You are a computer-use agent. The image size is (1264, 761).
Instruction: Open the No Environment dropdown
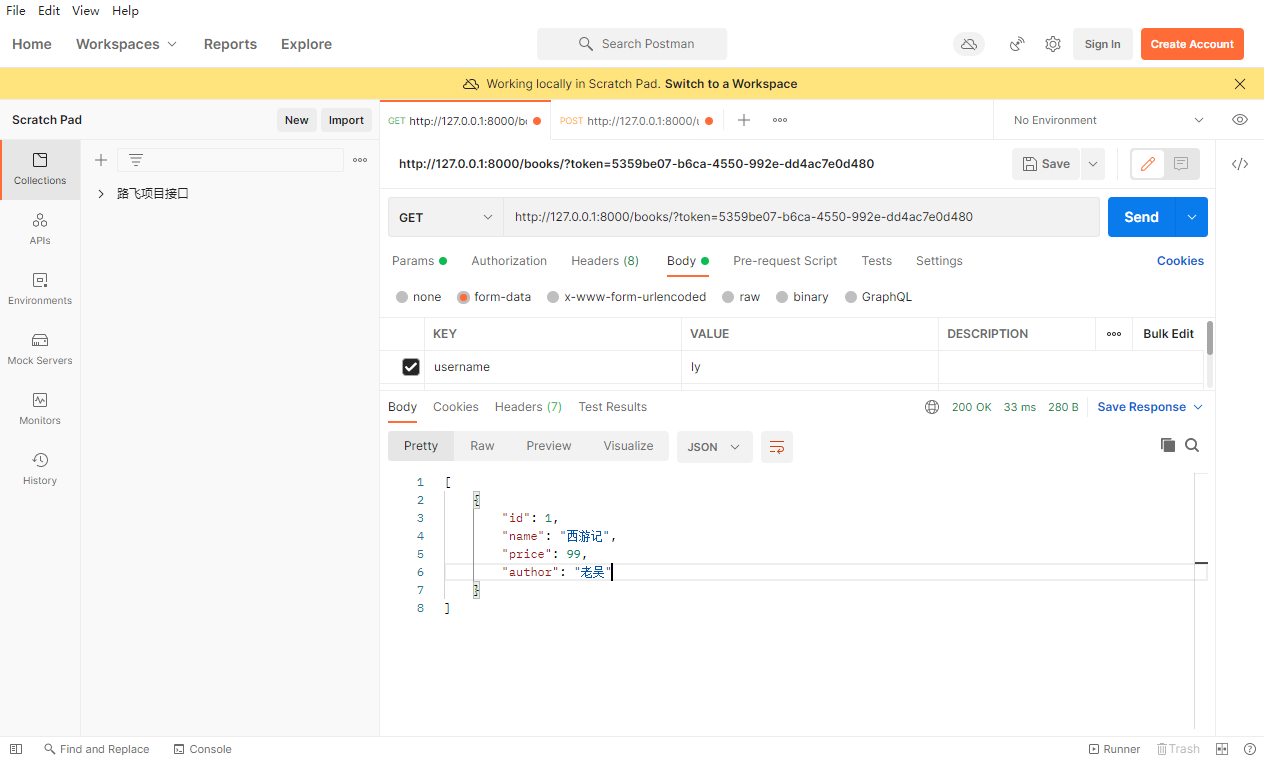(x=1109, y=120)
